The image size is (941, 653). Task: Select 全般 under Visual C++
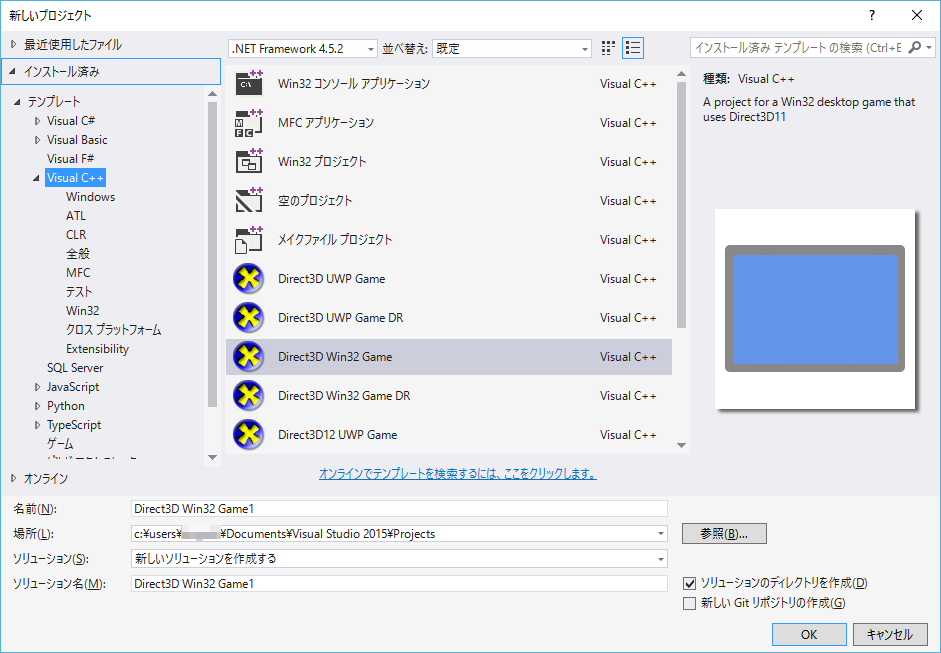(x=77, y=254)
